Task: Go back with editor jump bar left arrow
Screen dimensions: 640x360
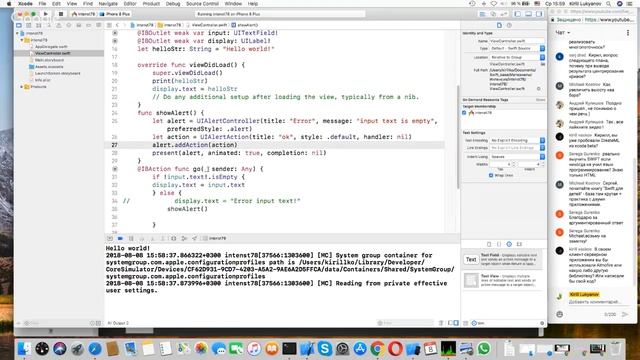Action: (117, 25)
